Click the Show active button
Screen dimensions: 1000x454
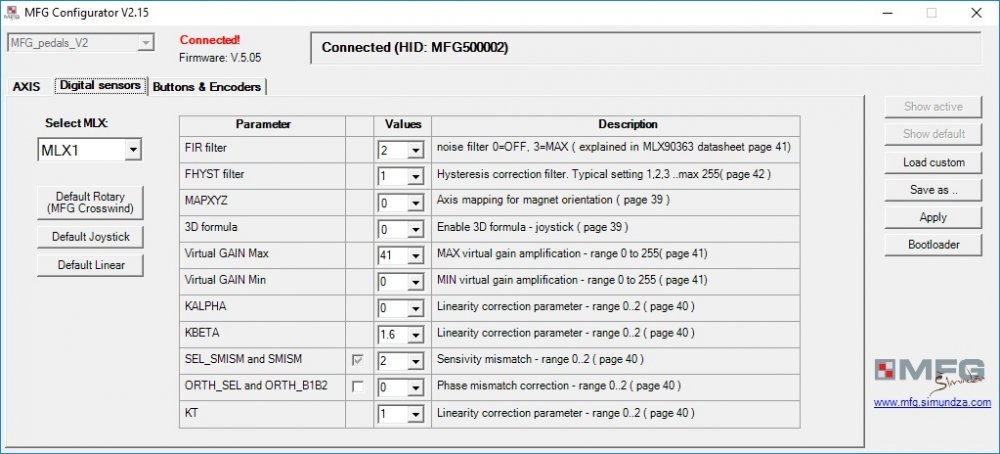click(933, 107)
